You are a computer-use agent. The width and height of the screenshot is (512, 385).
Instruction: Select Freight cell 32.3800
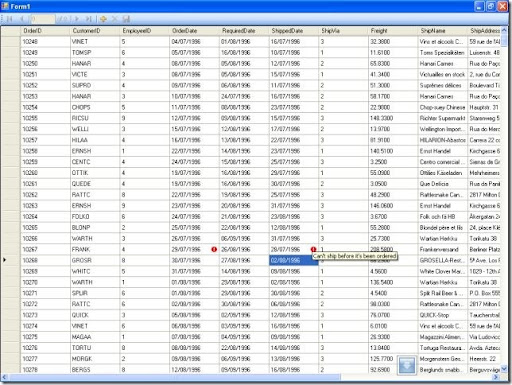pos(393,42)
